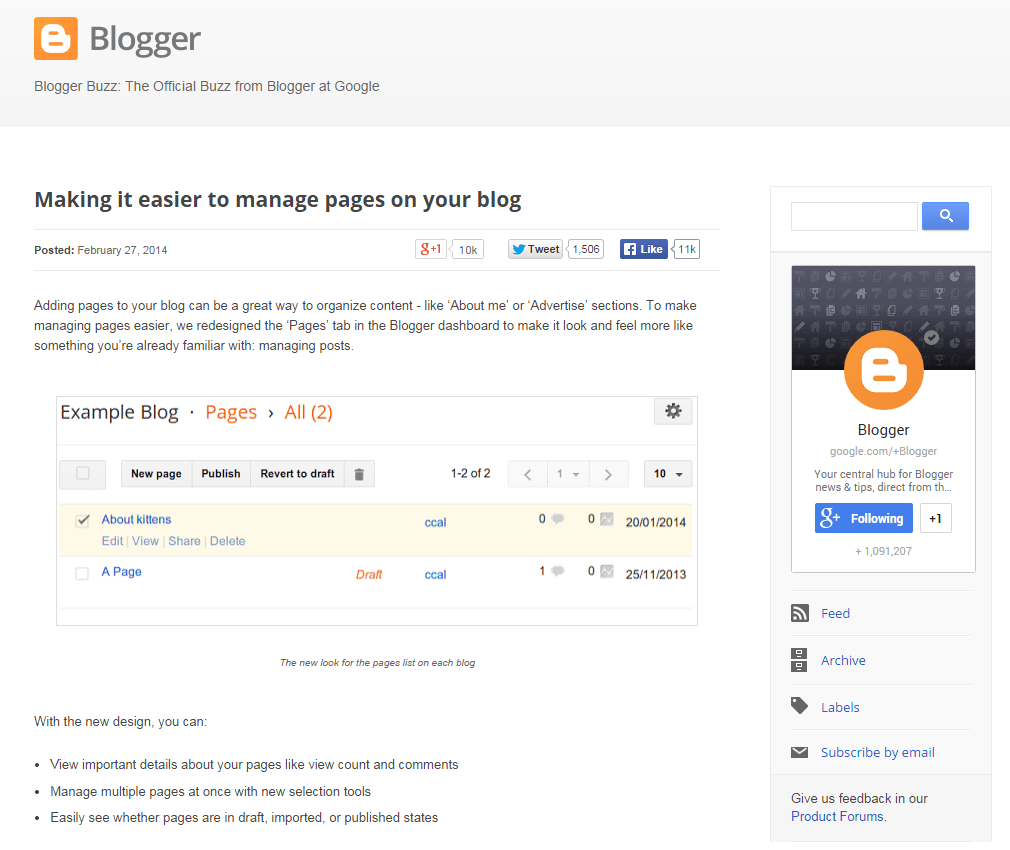Click Share under About kittens
This screenshot has height=850, width=1010.
(184, 541)
